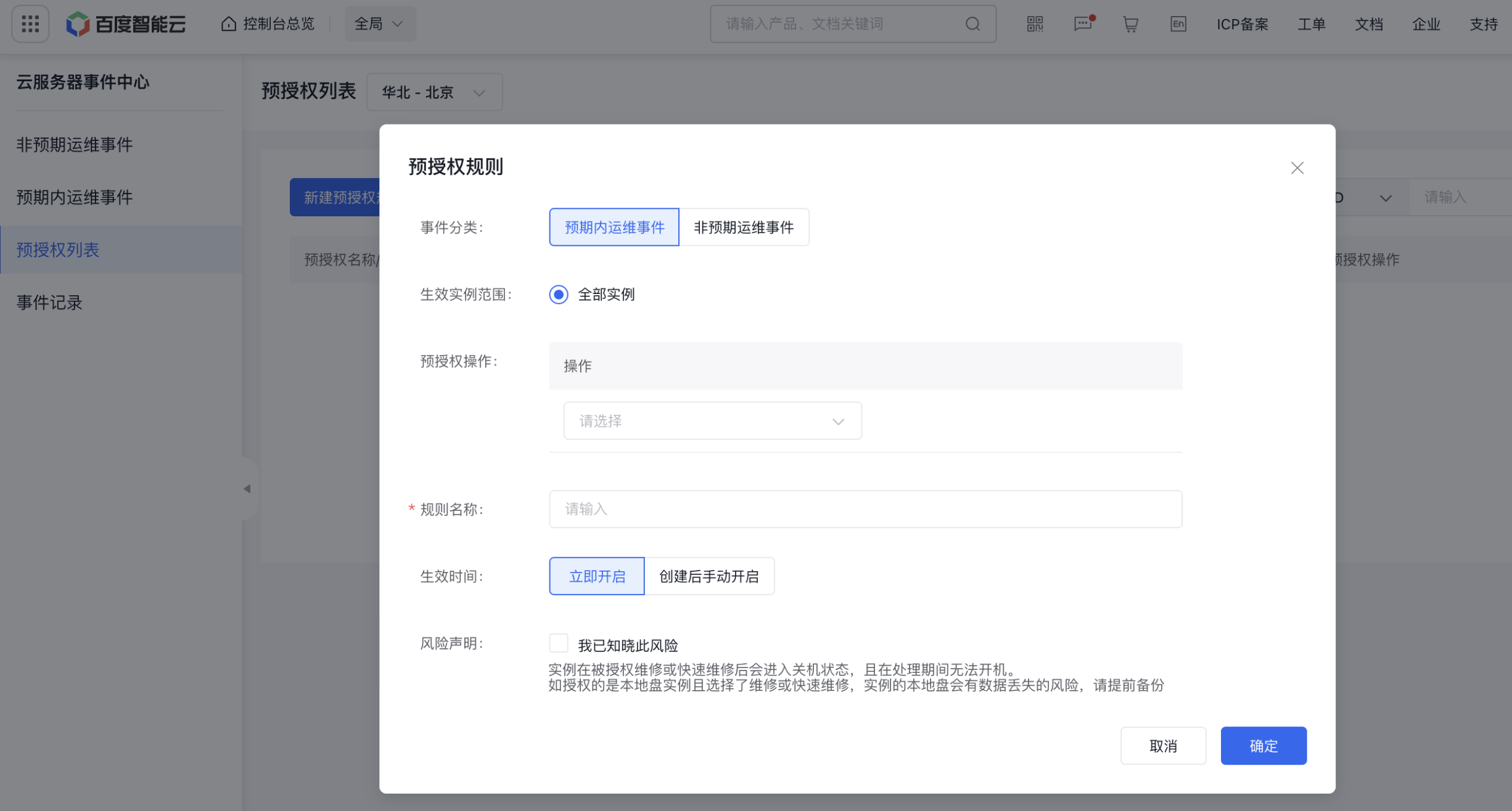The width and height of the screenshot is (1512, 811).
Task: Open the 支持 top menu
Action: click(x=1483, y=24)
